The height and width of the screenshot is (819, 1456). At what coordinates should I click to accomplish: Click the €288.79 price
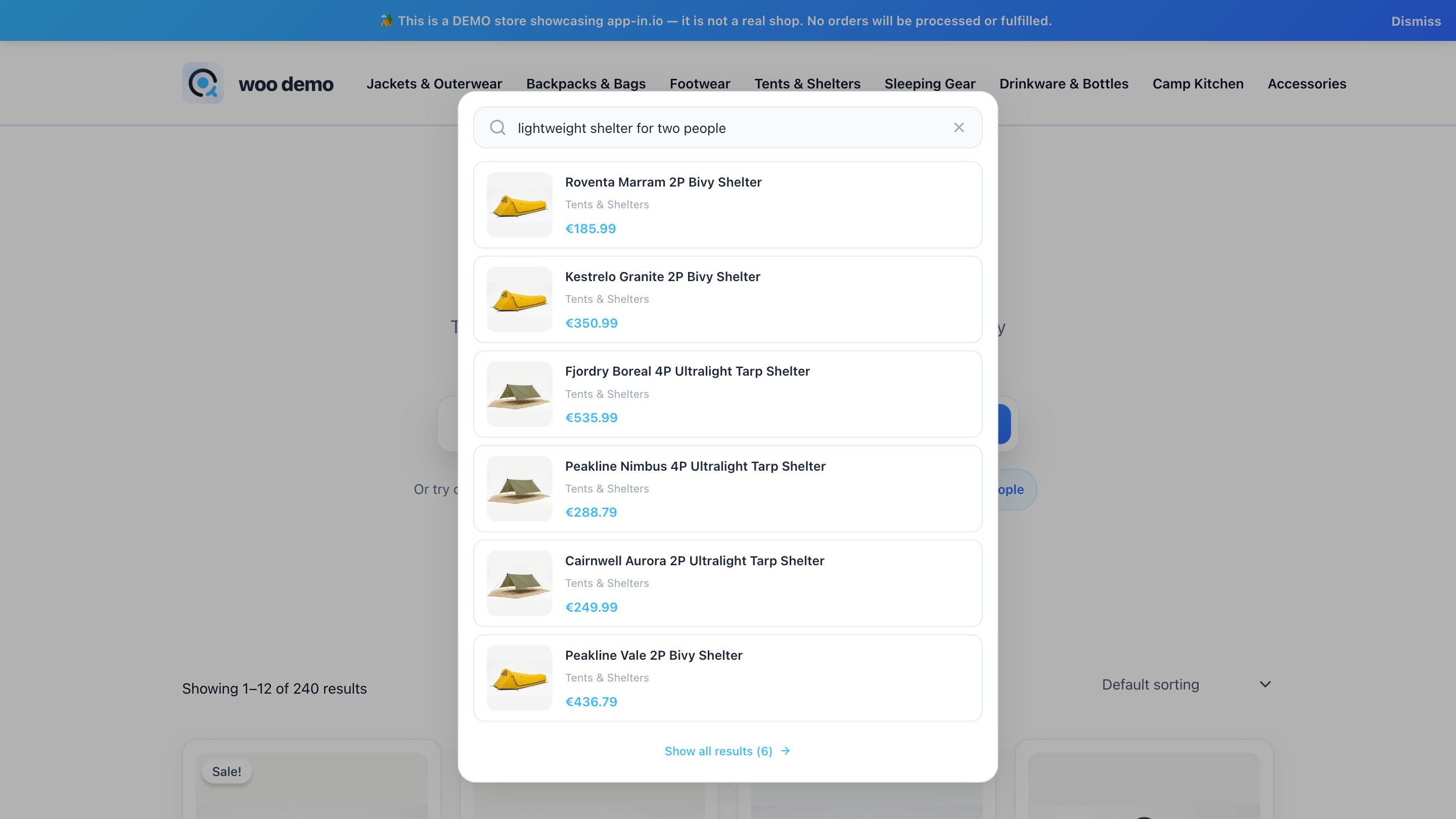(x=590, y=512)
